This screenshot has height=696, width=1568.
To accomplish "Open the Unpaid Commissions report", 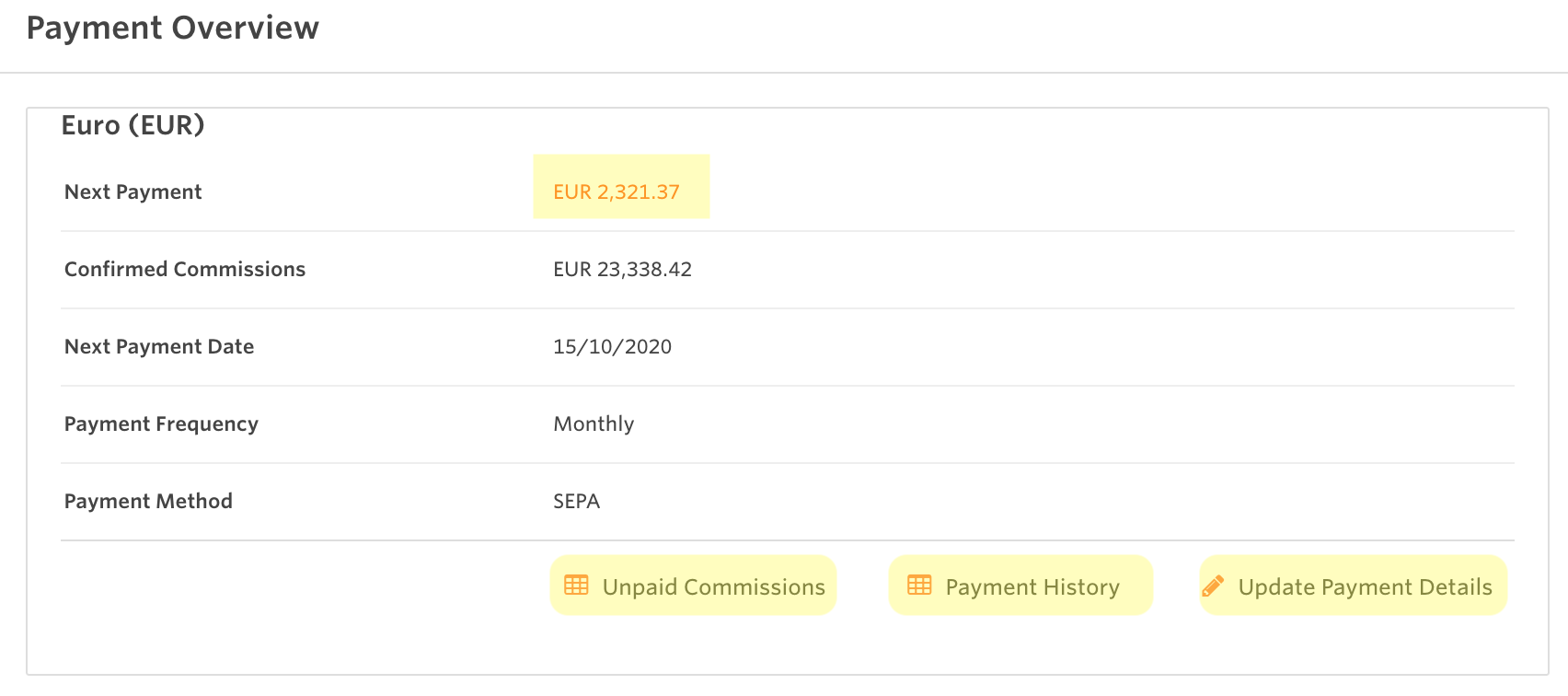I will (x=713, y=587).
